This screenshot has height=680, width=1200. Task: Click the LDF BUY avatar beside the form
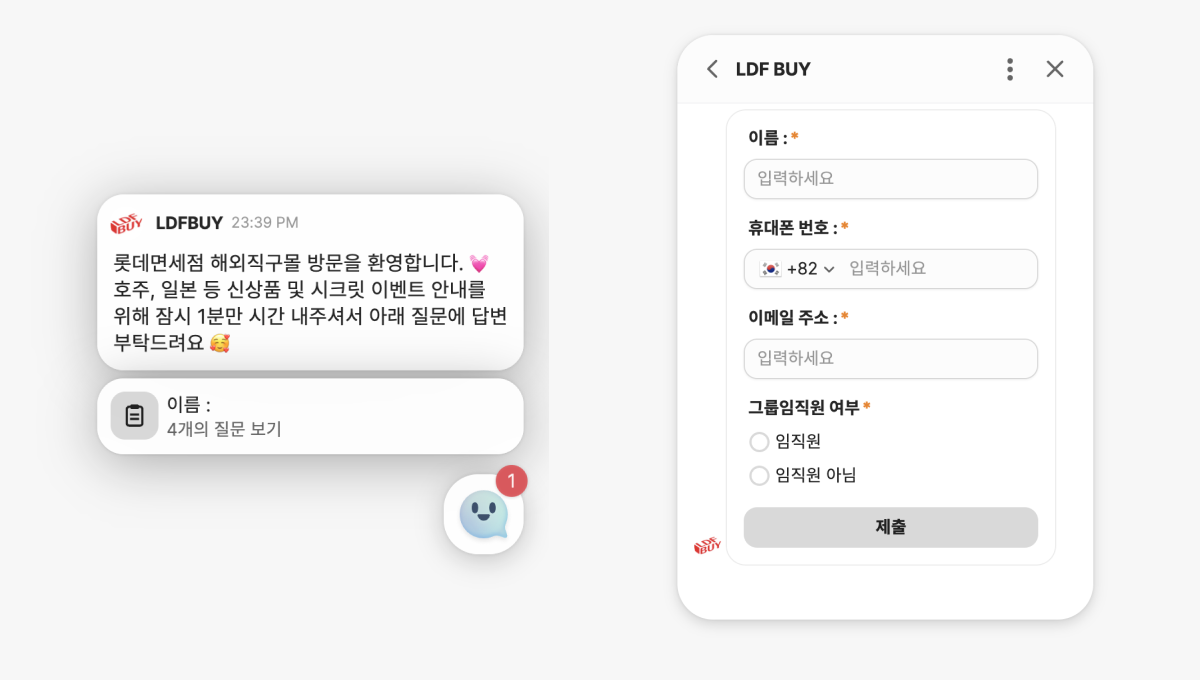(708, 546)
